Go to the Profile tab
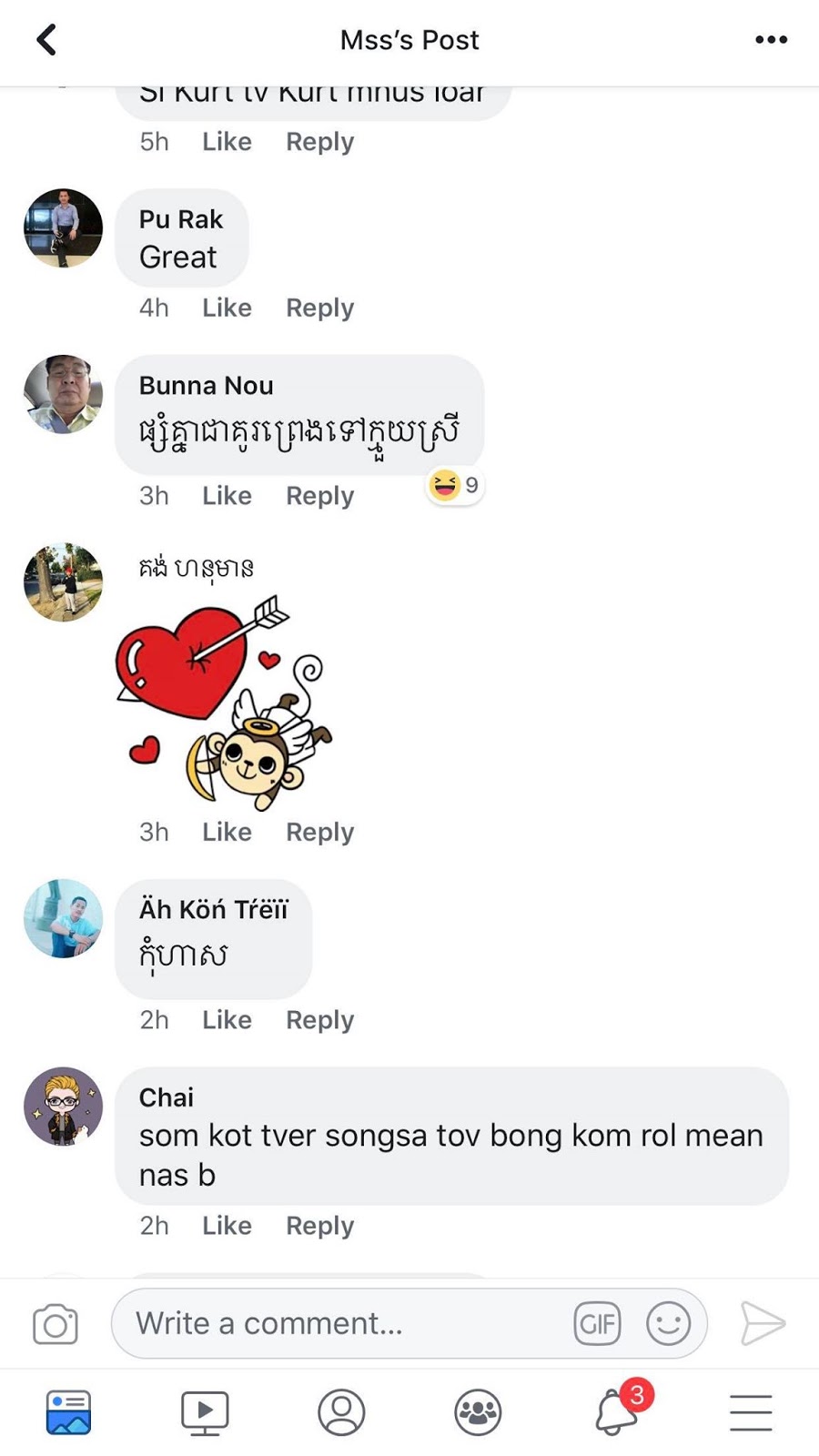 [x=341, y=1412]
